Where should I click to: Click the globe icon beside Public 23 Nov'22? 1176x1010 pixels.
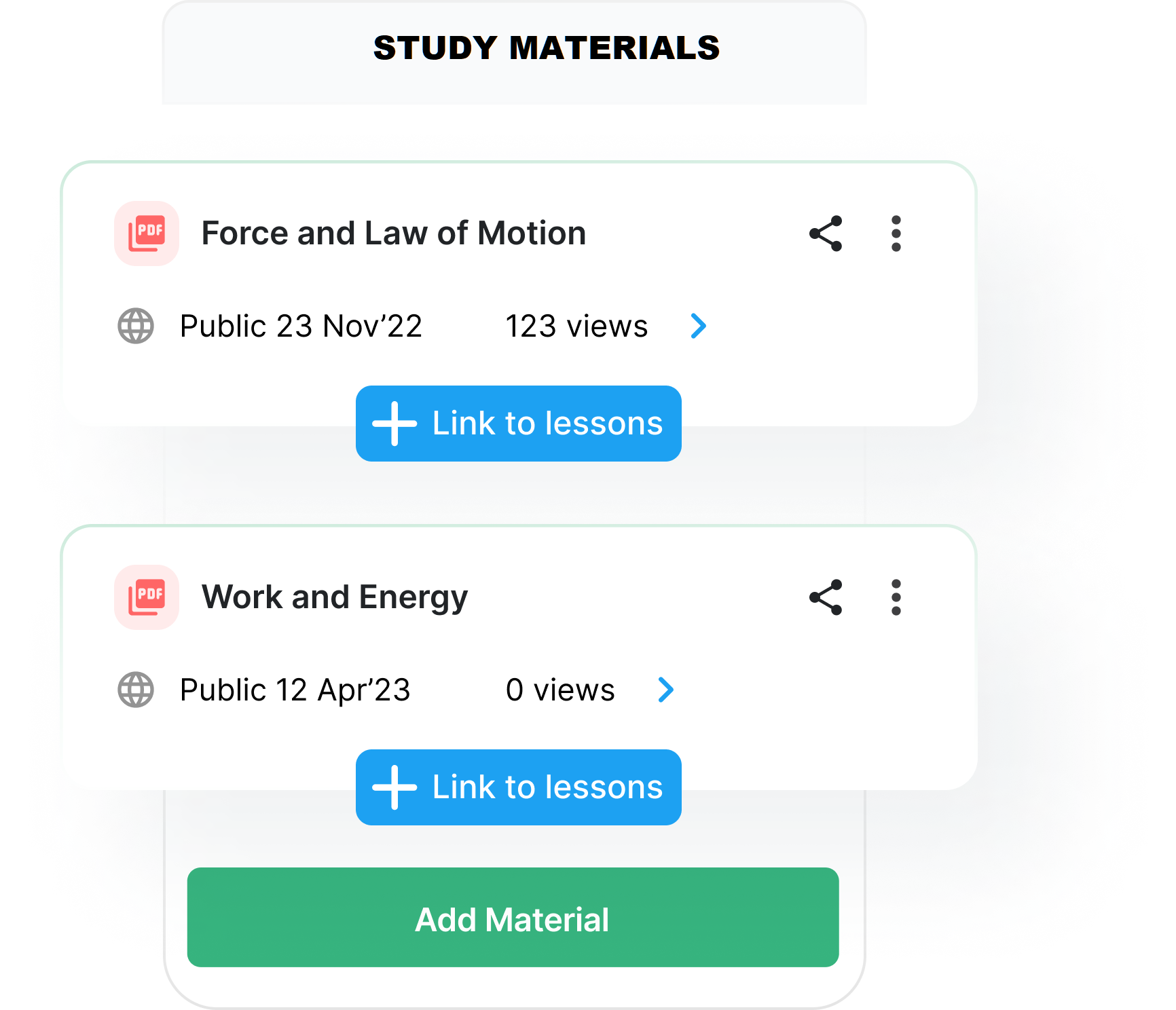[x=136, y=326]
